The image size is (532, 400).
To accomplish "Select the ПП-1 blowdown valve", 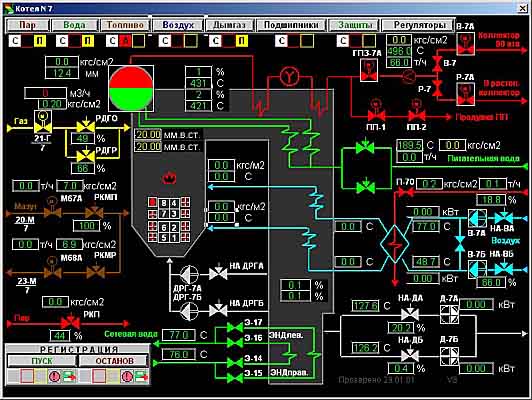I will [x=376, y=111].
